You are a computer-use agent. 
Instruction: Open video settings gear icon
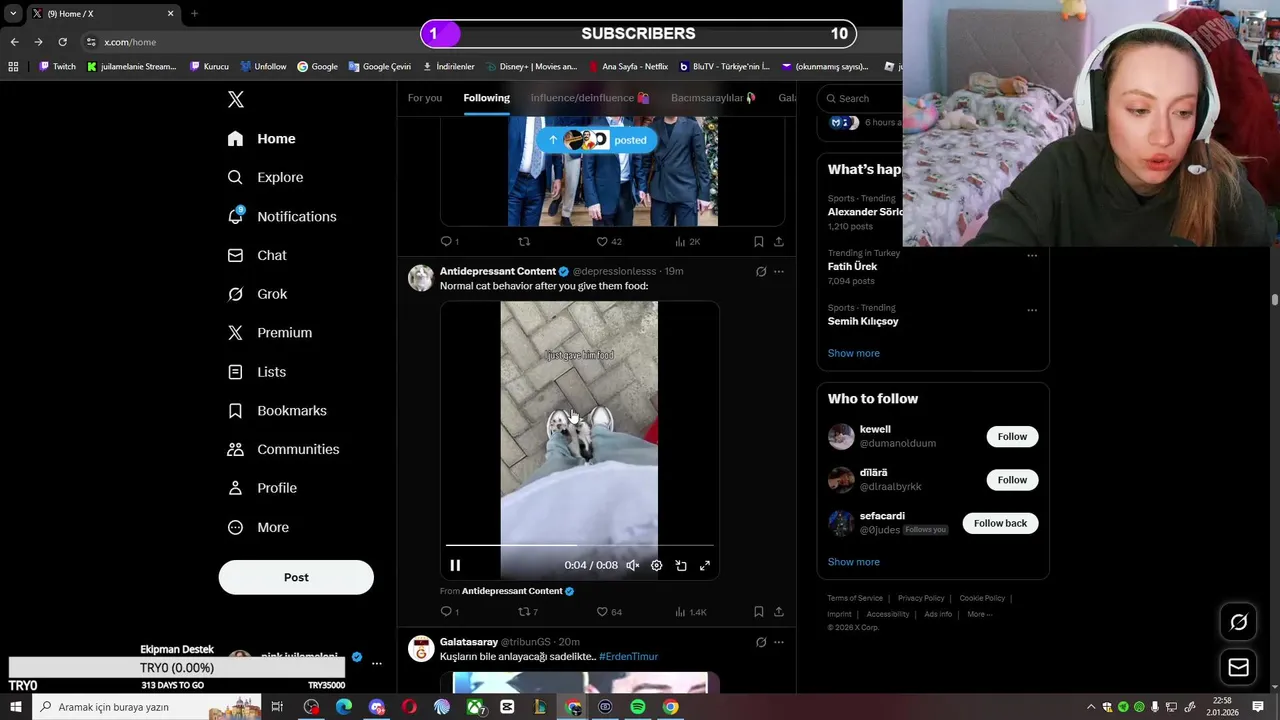click(657, 565)
